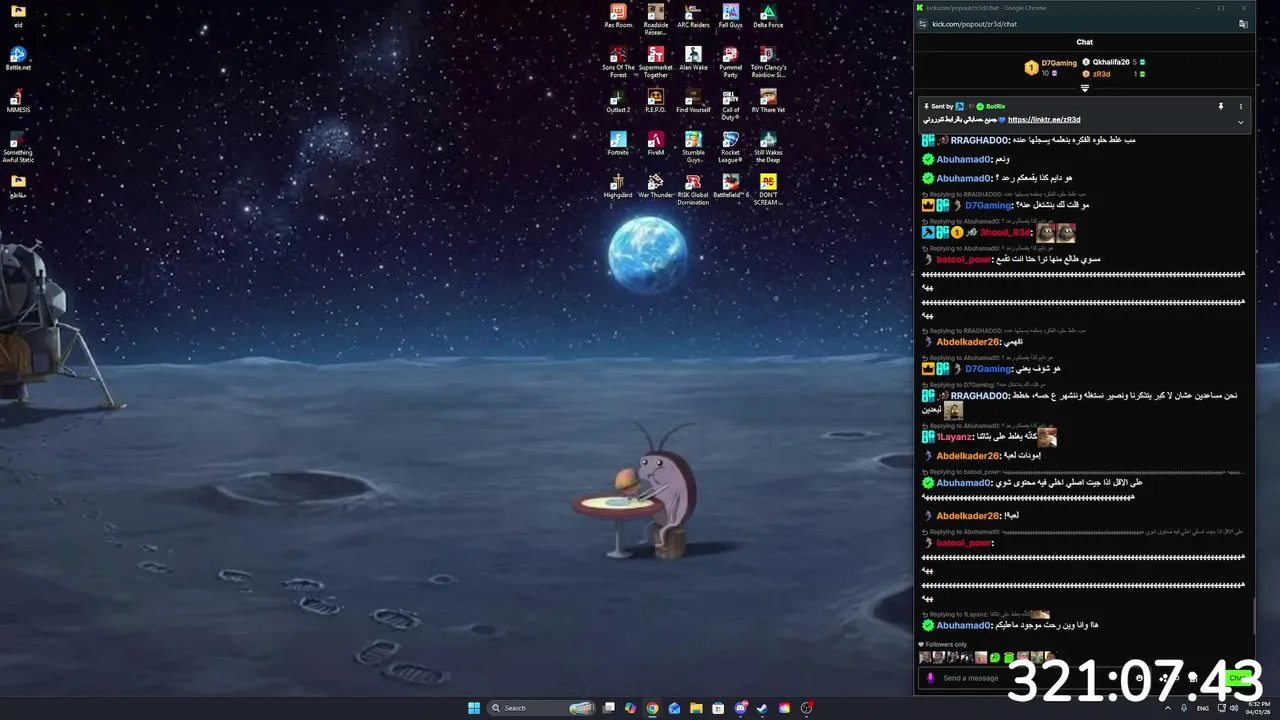Select the Tom Clancy's Rainbow Six icon

768,62
